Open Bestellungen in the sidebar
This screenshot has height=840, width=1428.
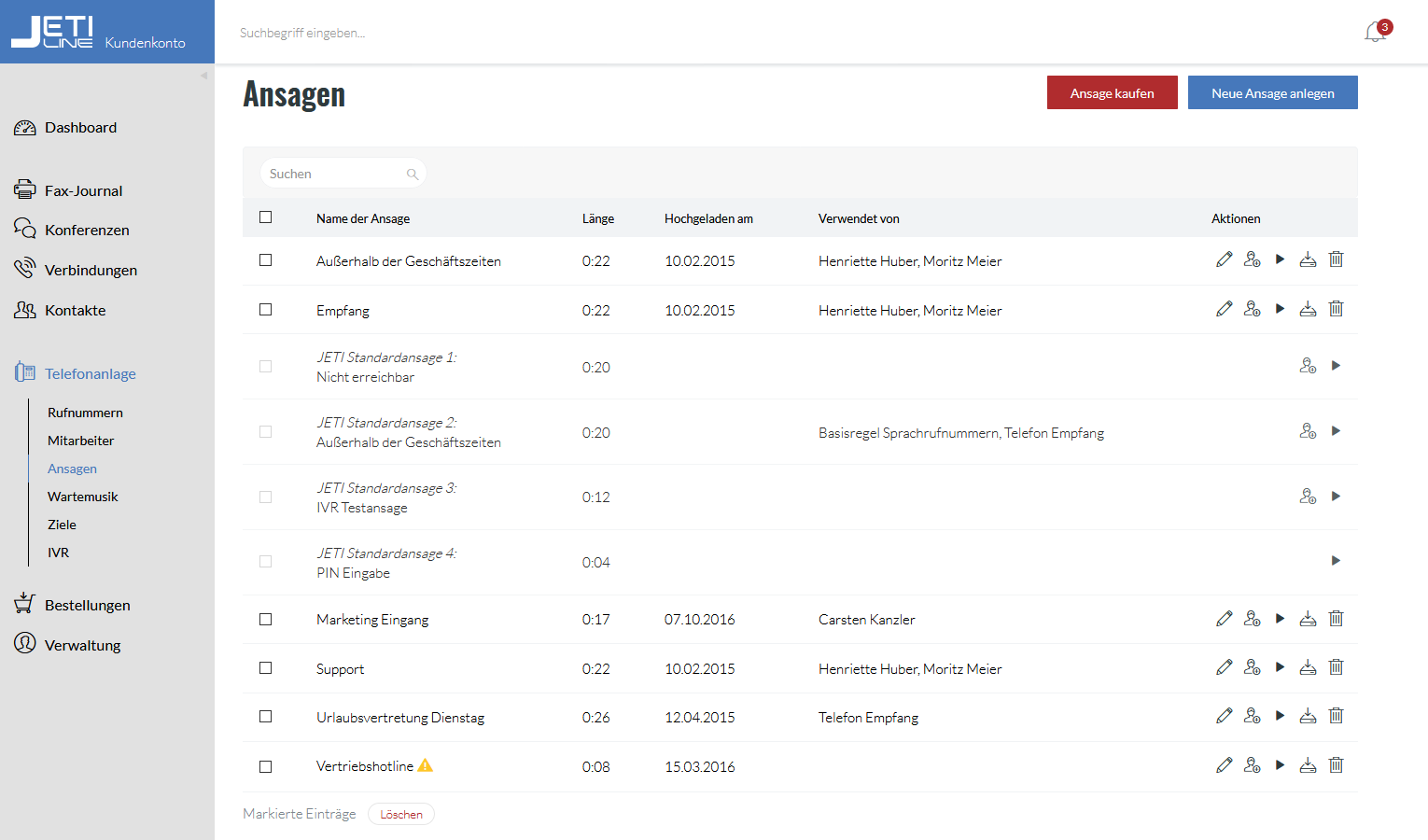coord(72,605)
